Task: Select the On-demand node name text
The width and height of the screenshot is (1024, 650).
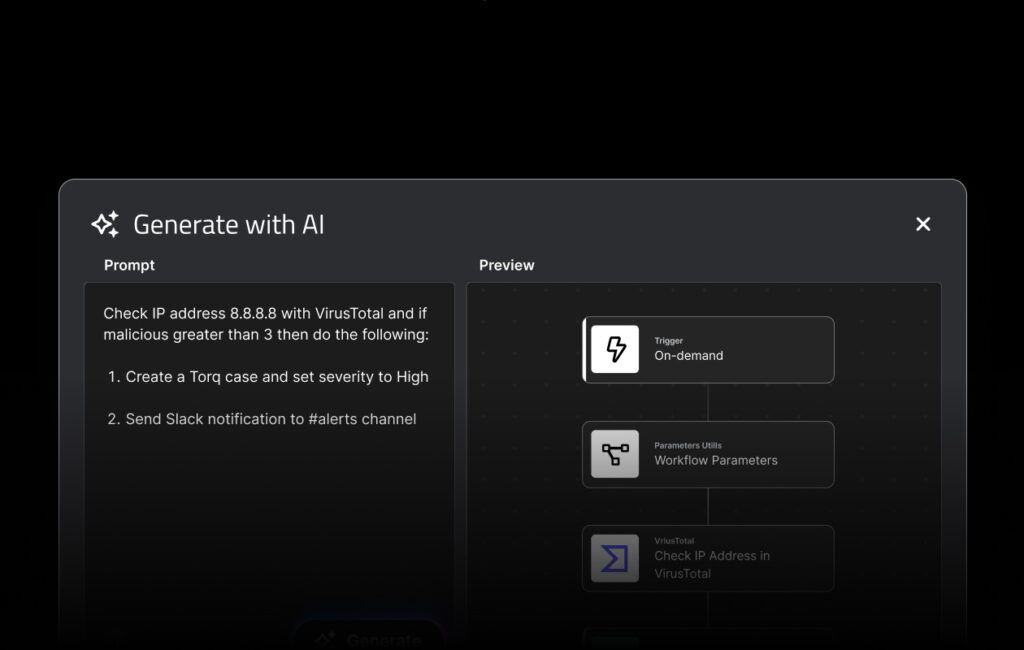Action: click(688, 356)
